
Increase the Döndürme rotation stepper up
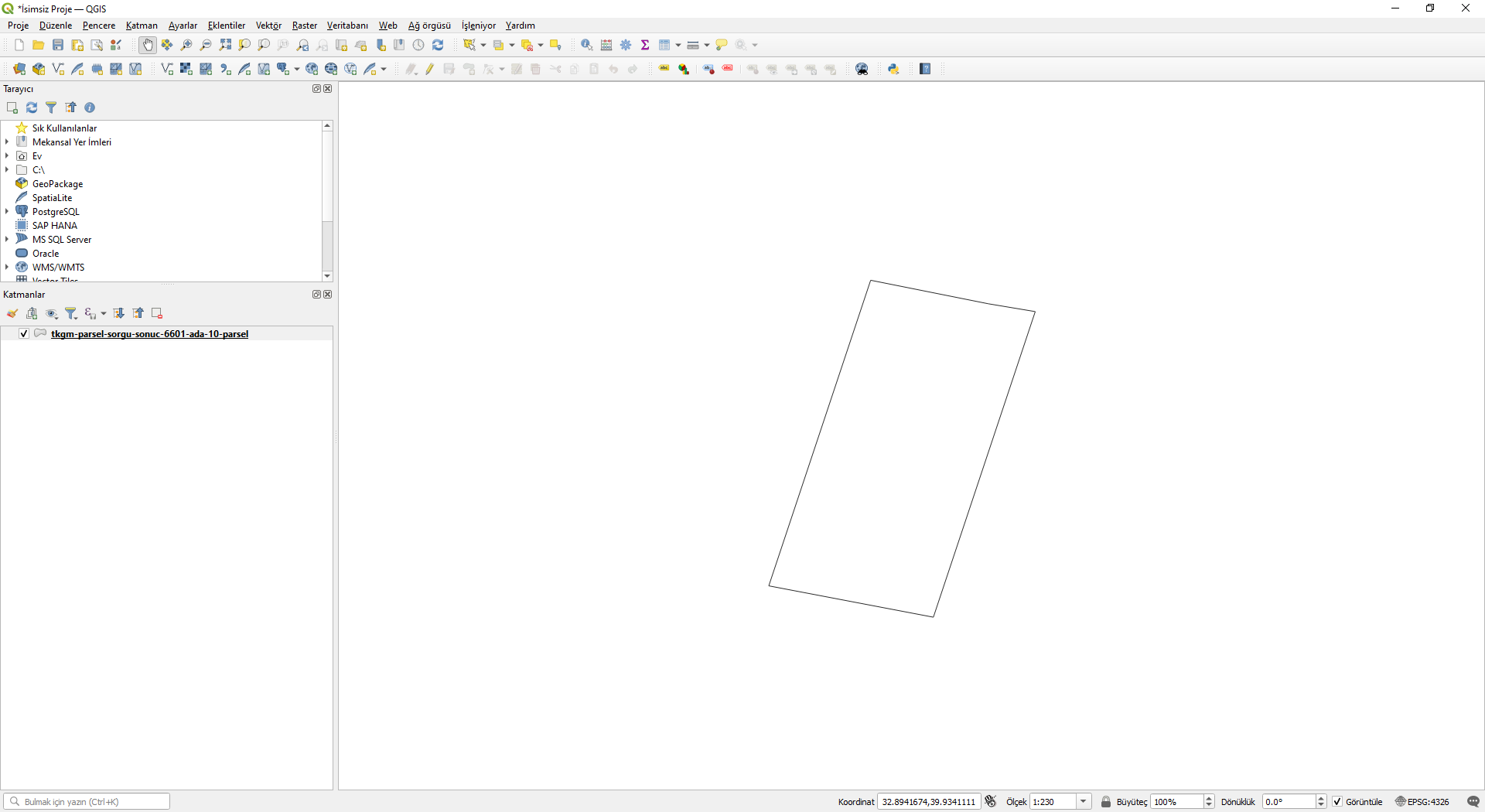point(1321,798)
